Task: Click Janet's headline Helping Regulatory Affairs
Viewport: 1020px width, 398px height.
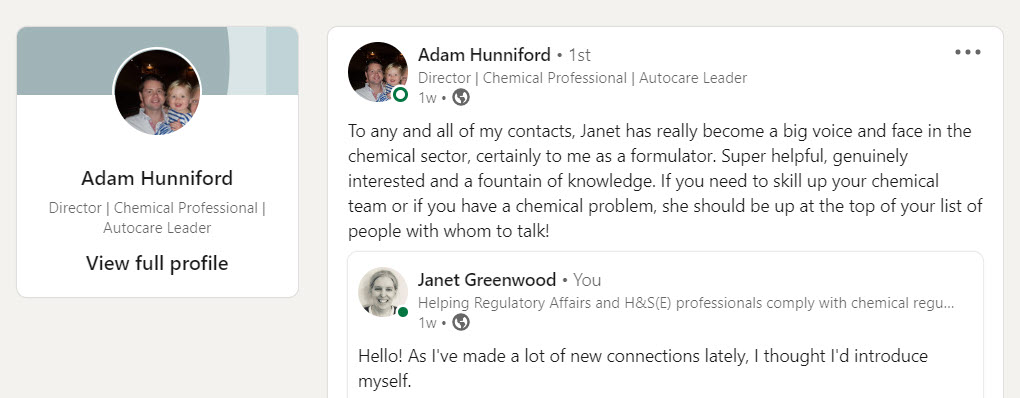Action: pos(686,303)
